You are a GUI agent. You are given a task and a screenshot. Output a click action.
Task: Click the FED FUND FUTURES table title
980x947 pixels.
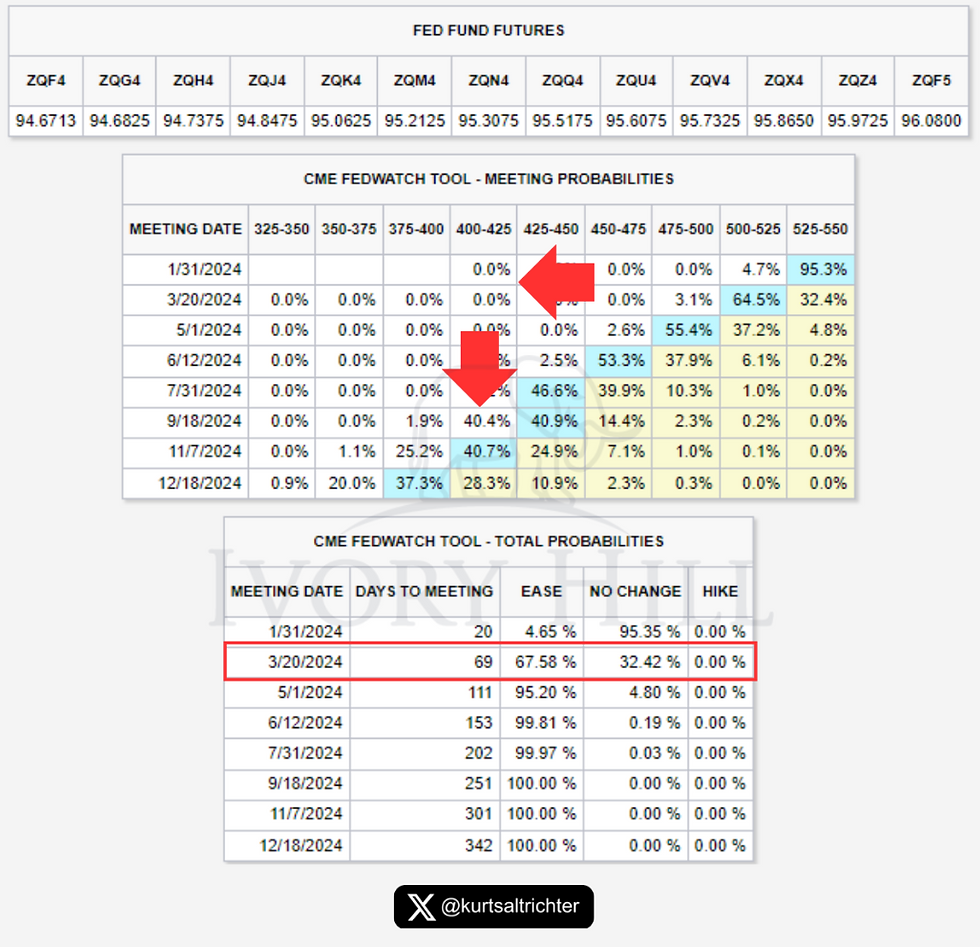coord(489,31)
